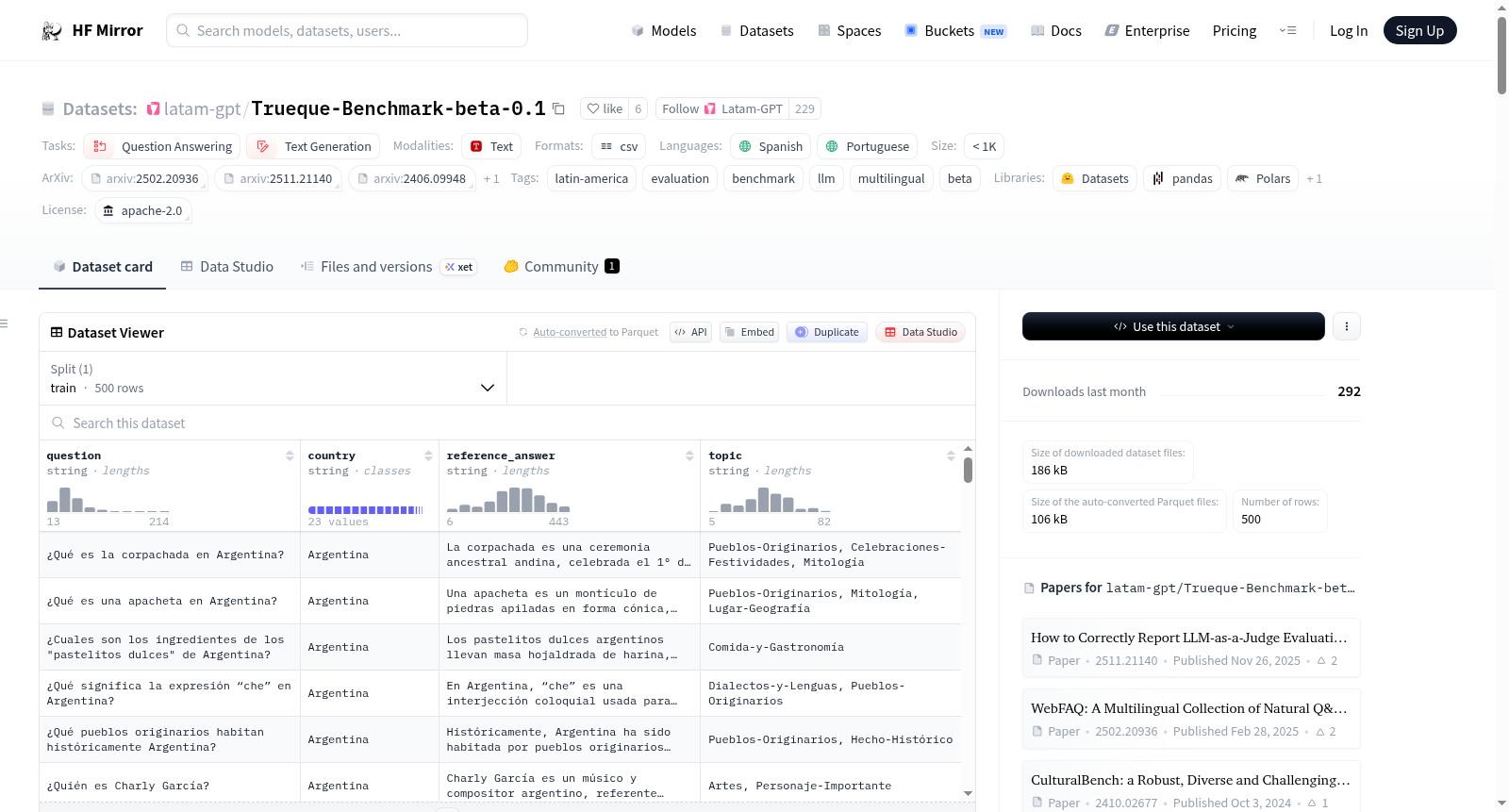
Task: Select the Text modality tag
Action: 491,146
